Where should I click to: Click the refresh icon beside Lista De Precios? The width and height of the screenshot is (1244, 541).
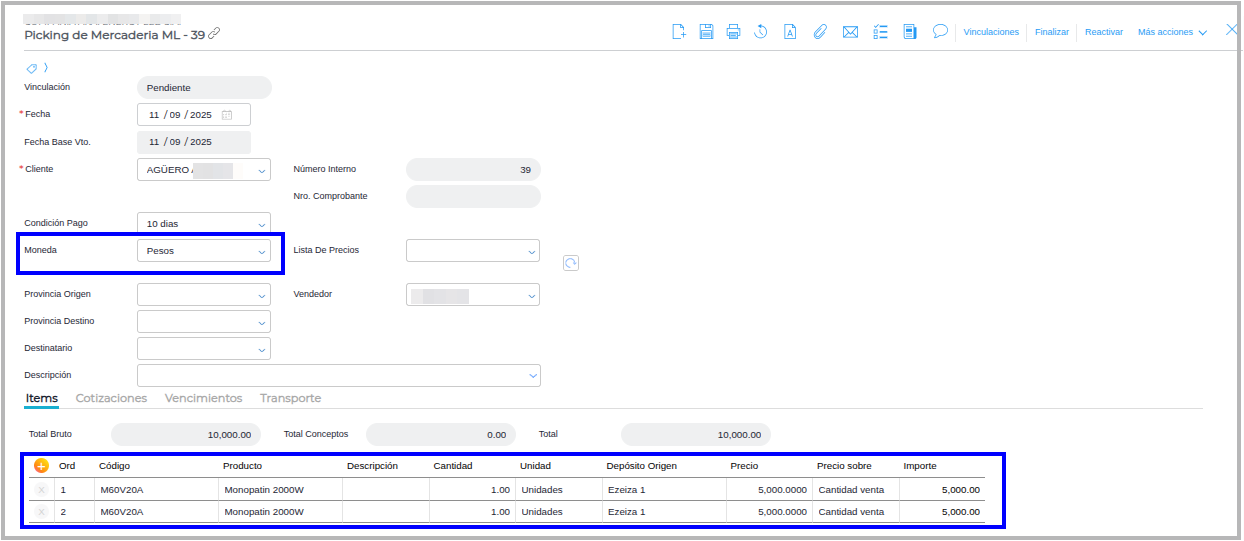tap(571, 263)
